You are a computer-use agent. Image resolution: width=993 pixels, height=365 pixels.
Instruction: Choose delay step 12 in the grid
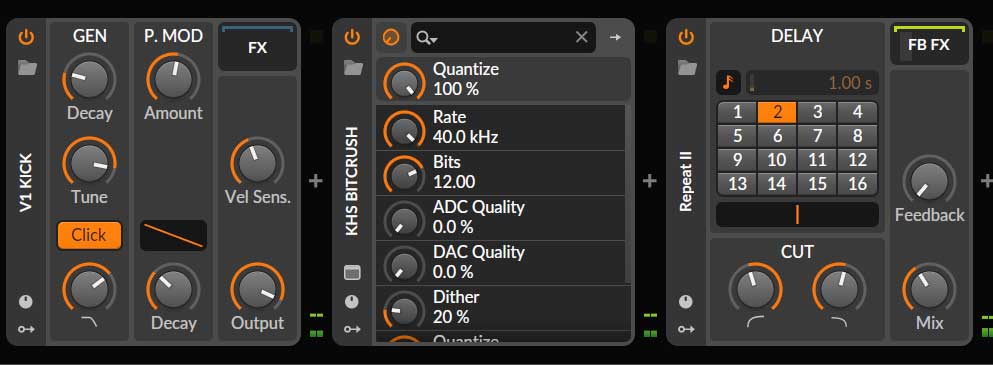(857, 160)
